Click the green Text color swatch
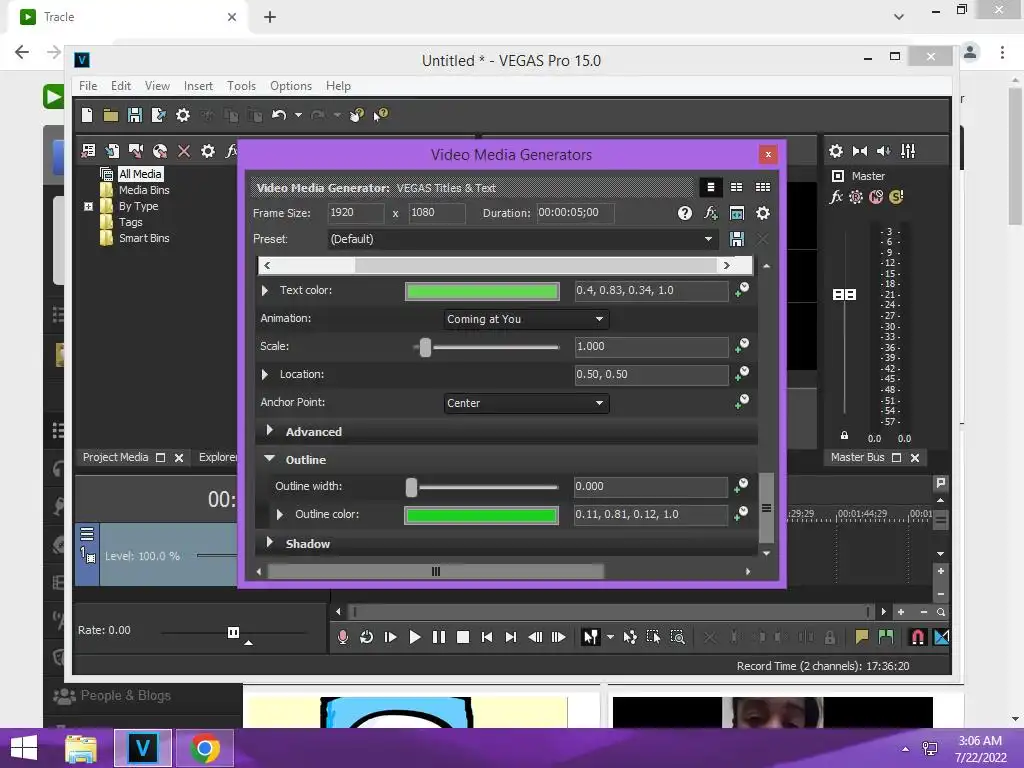1024x768 pixels. pos(482,291)
